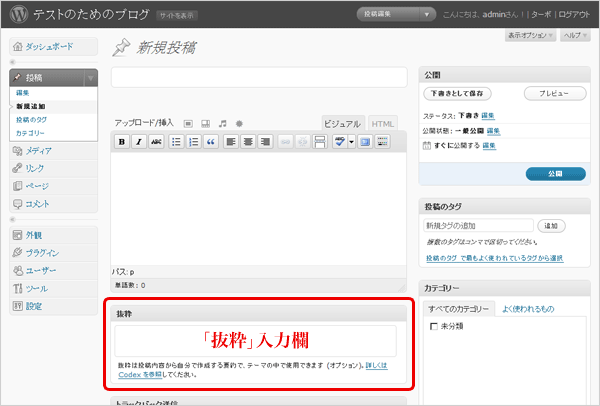Open Codex を参照 link
Viewport: 600px width, 406px height.
pyautogui.click(x=140, y=375)
